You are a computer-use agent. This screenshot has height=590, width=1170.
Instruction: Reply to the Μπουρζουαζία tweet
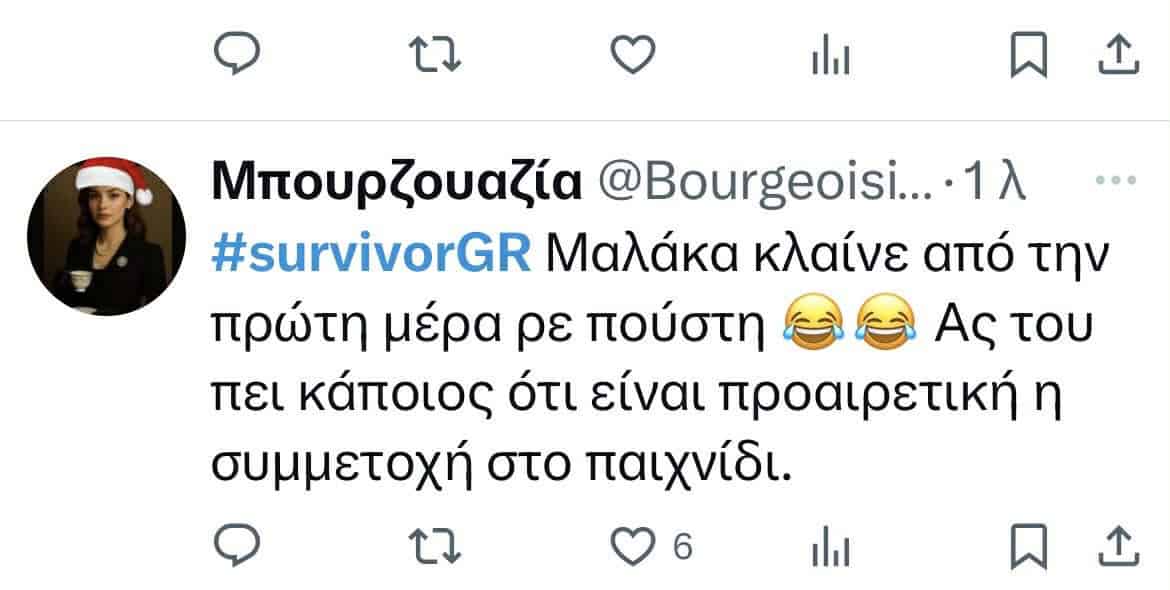[237, 546]
